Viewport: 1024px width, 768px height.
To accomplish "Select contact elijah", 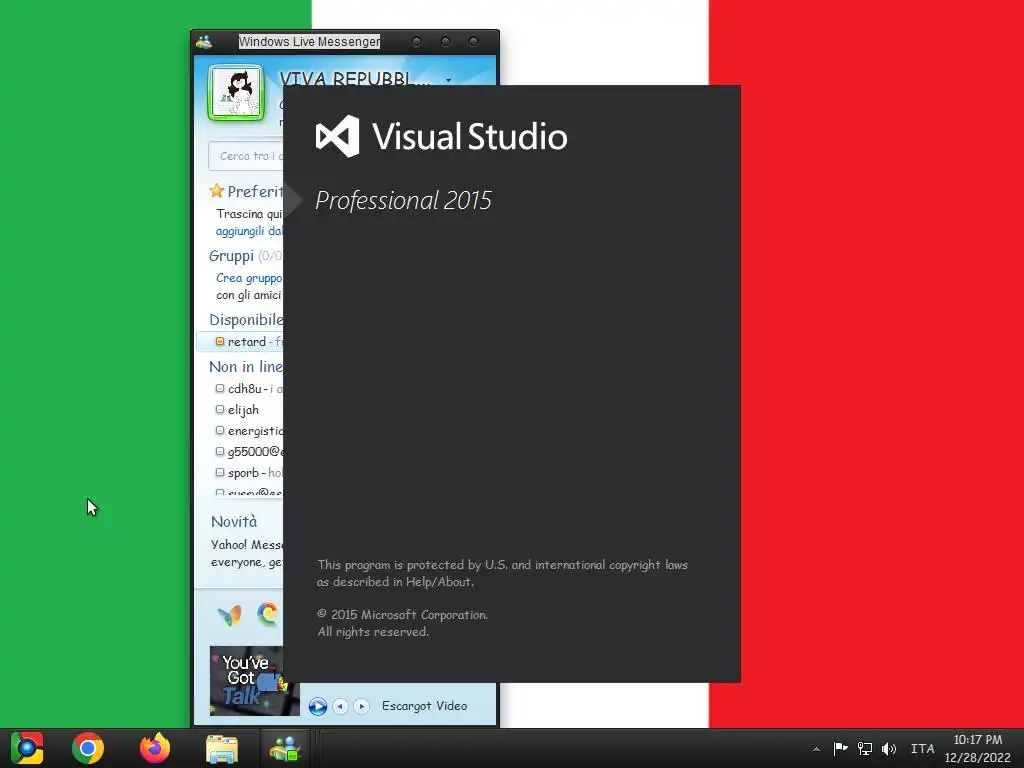I will pyautogui.click(x=243, y=409).
